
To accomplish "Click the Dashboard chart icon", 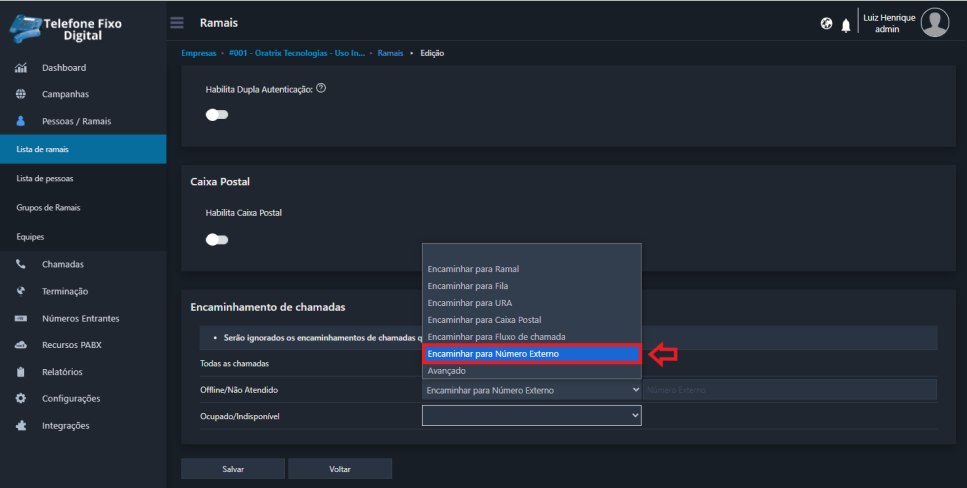I will (x=21, y=68).
